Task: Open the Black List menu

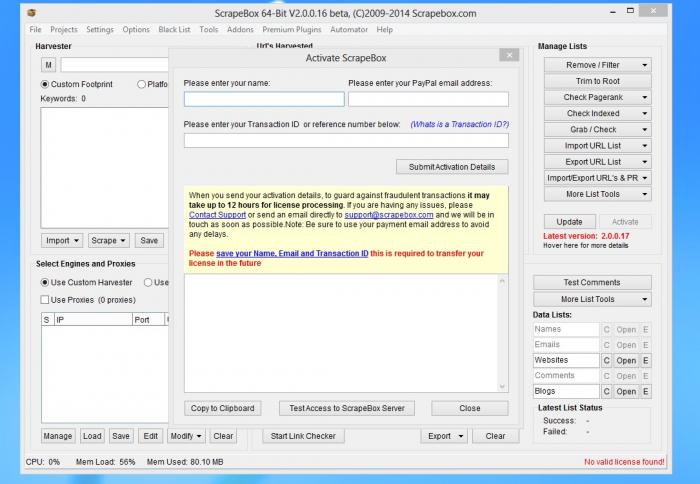Action: 174,29
